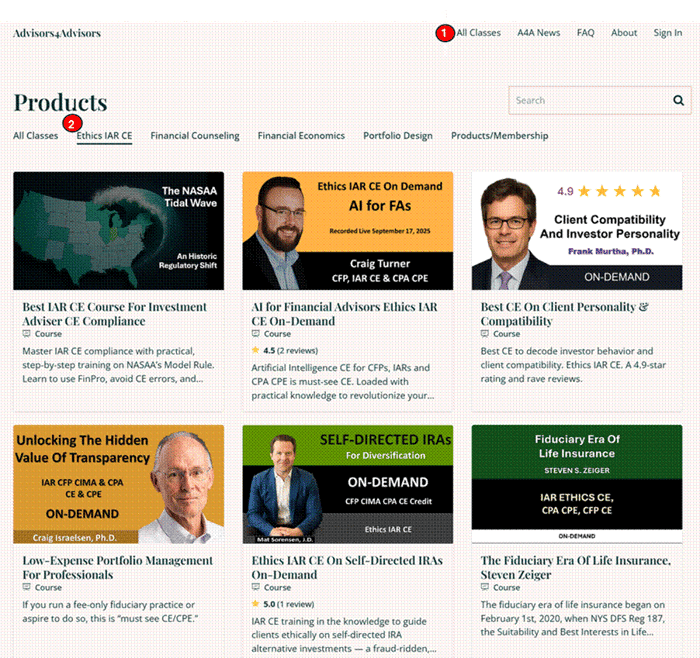Click the Fiduciary Era Of Life Insurance thumbnail

tap(577, 484)
